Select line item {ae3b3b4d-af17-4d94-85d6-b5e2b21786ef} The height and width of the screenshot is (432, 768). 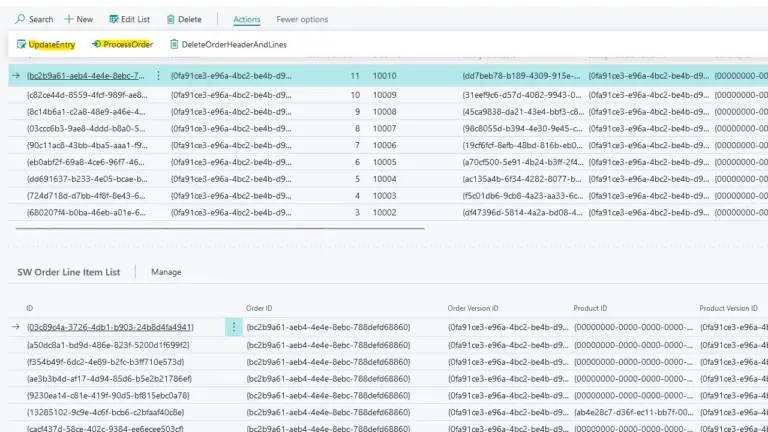(109, 378)
